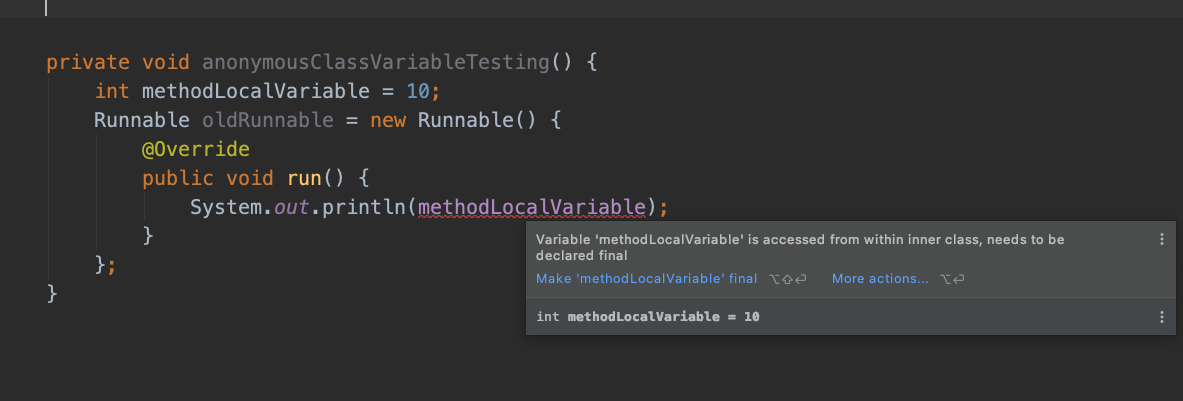Place the caret in the anonymousClassVariableTesting method name
This screenshot has height=401, width=1183.
click(376, 63)
